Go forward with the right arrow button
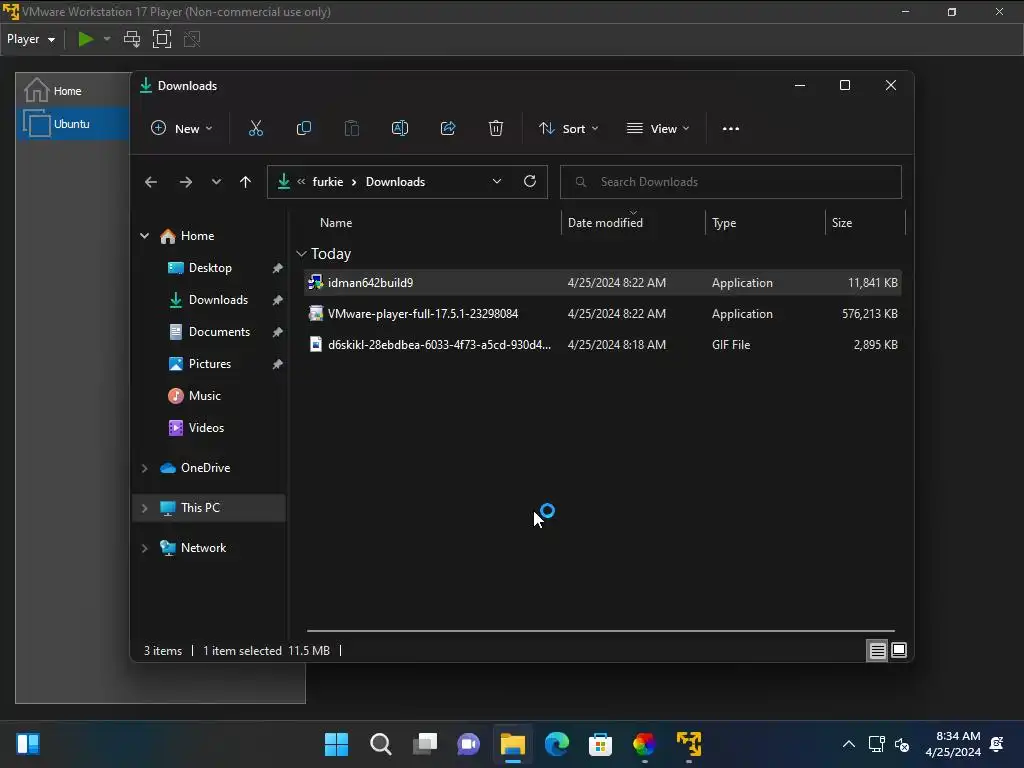 (185, 182)
